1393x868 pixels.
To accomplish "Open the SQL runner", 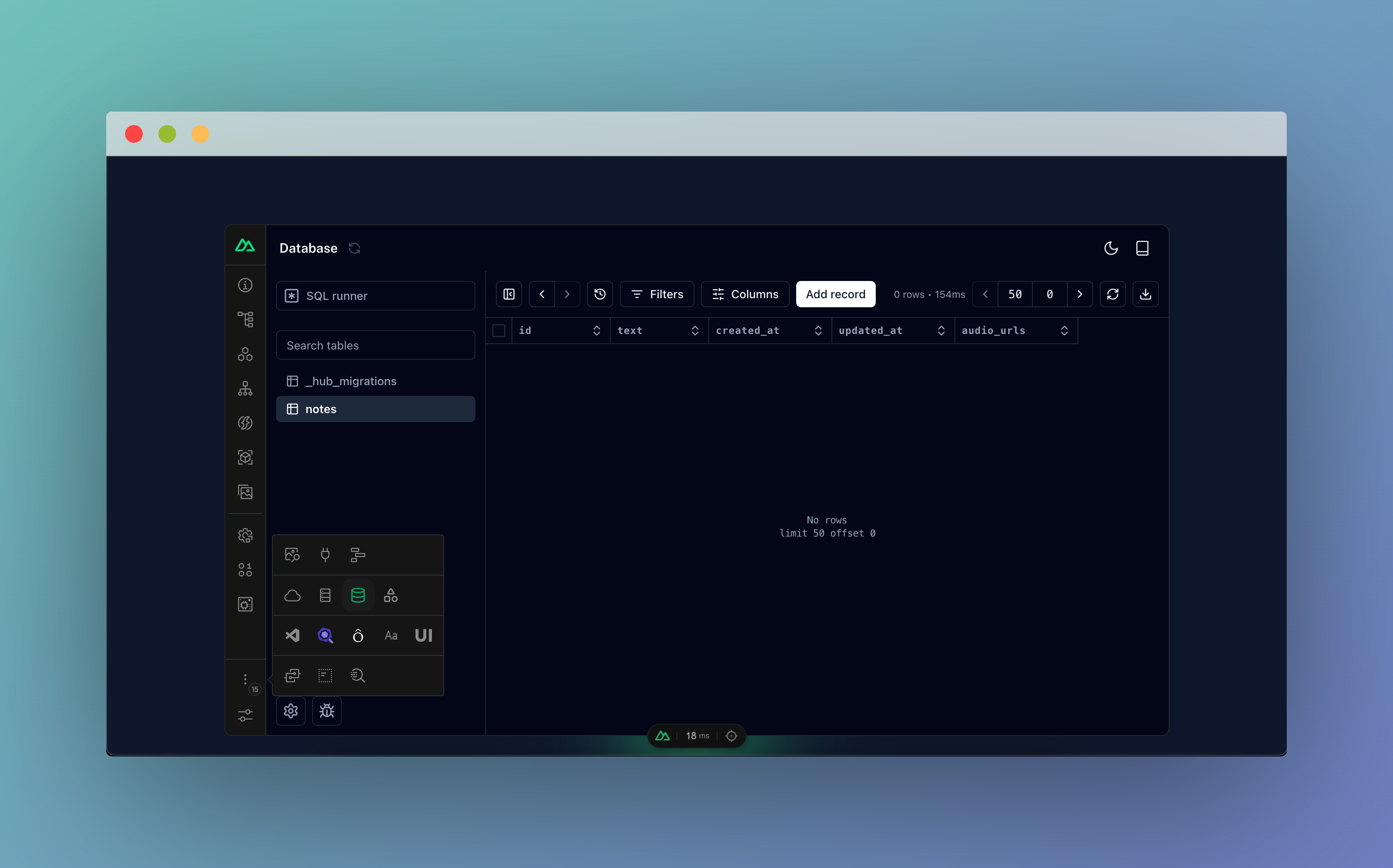I will coord(375,296).
